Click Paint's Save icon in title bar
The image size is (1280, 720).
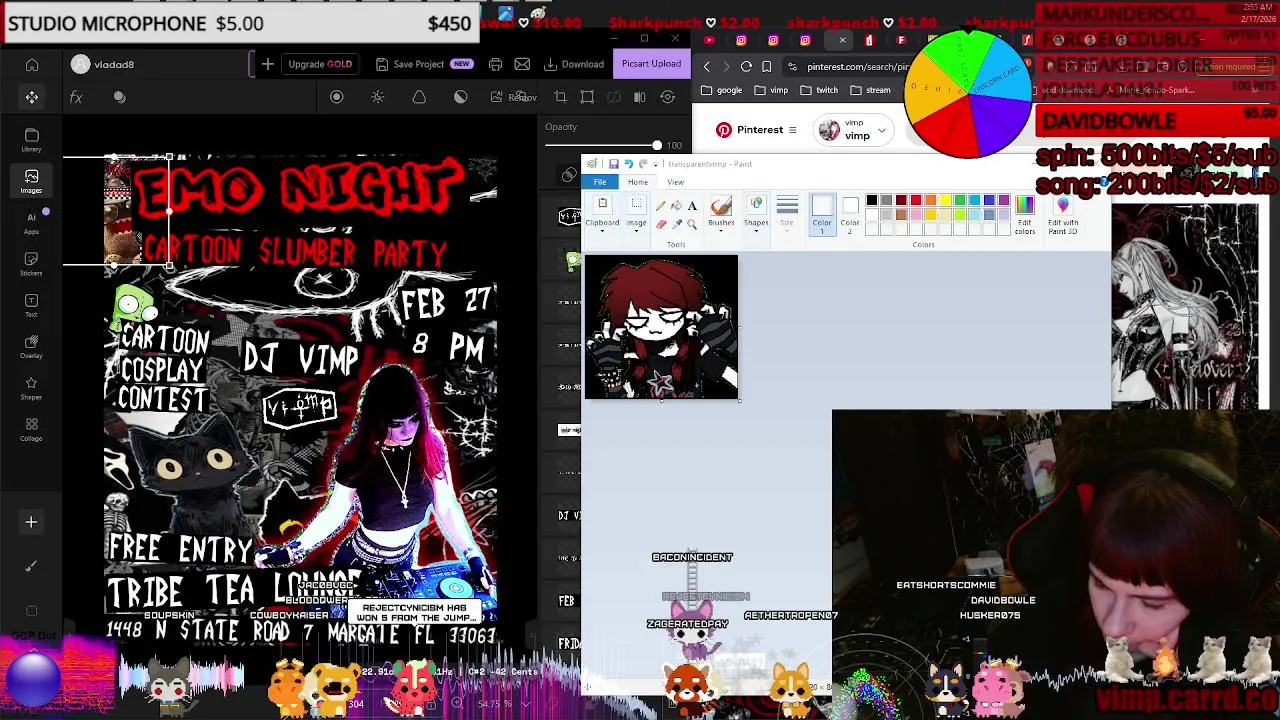pyautogui.click(x=614, y=164)
